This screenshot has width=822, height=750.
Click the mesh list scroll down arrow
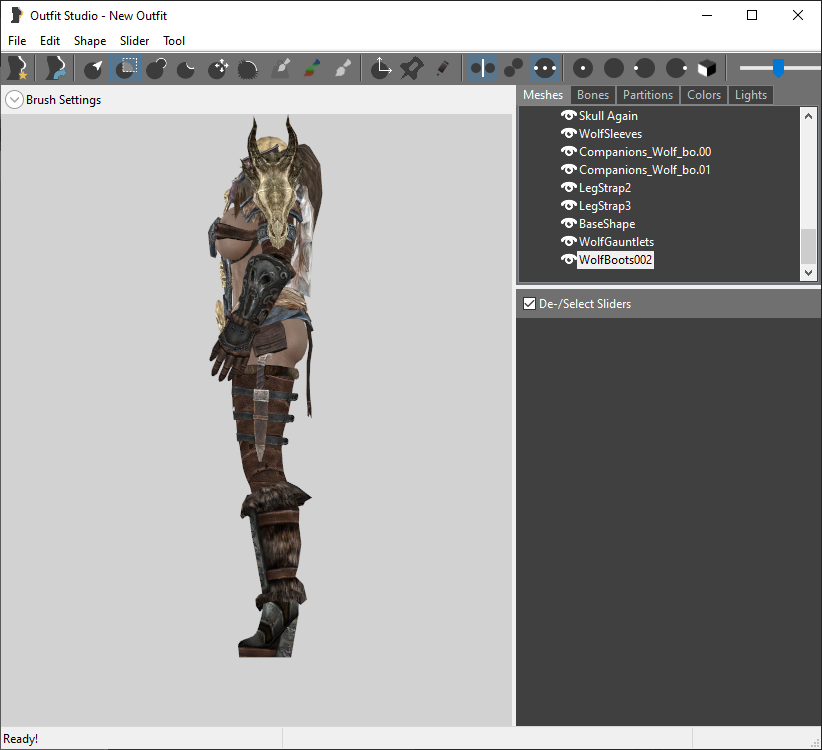tap(808, 273)
